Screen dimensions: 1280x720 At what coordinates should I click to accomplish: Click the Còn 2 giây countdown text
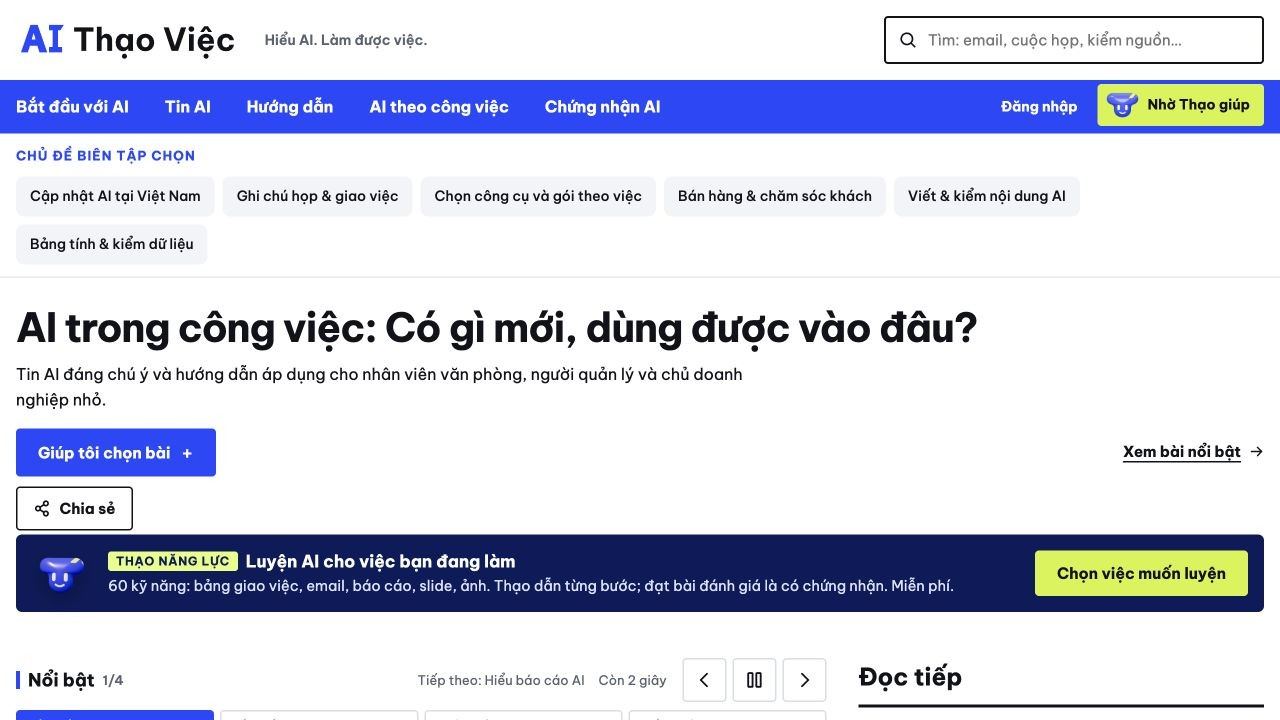click(632, 680)
